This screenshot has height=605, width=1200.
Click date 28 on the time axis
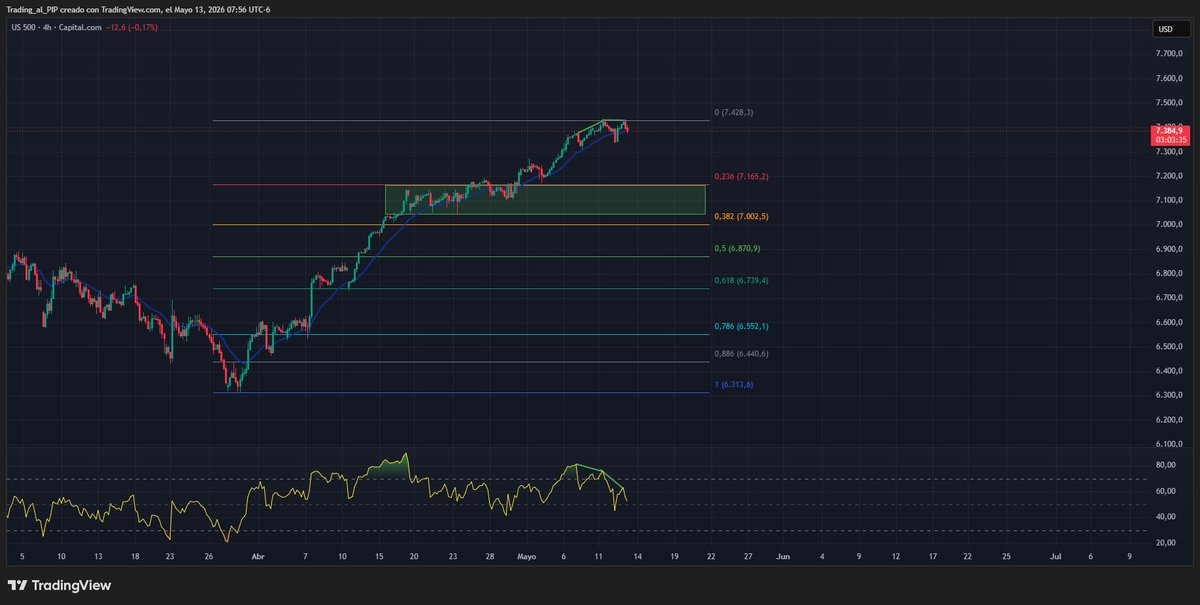490,555
